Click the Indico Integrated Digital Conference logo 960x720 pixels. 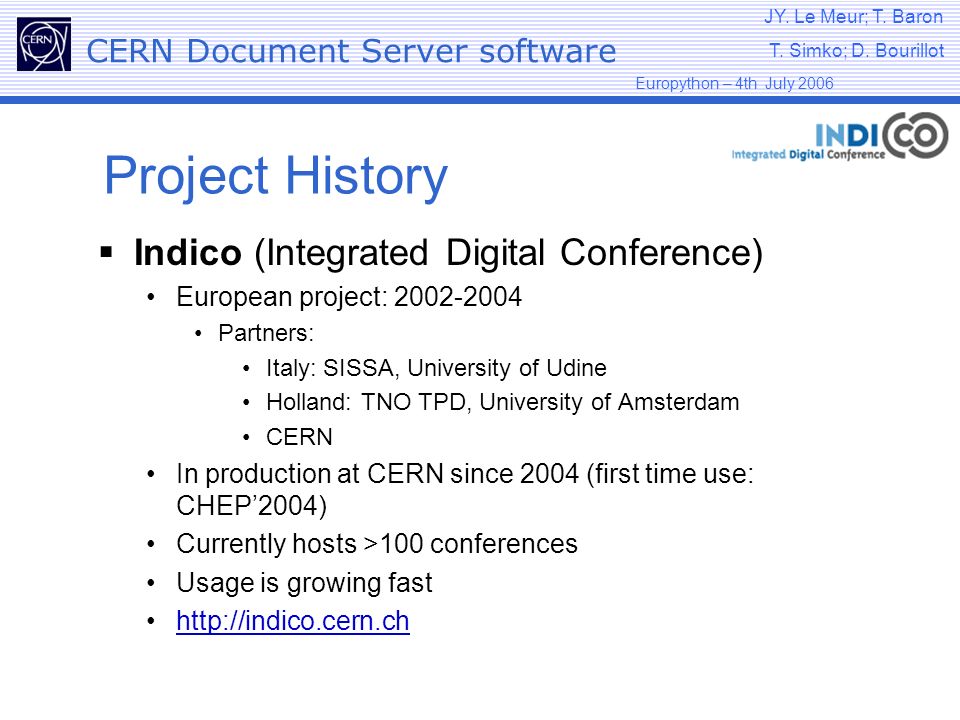[839, 137]
